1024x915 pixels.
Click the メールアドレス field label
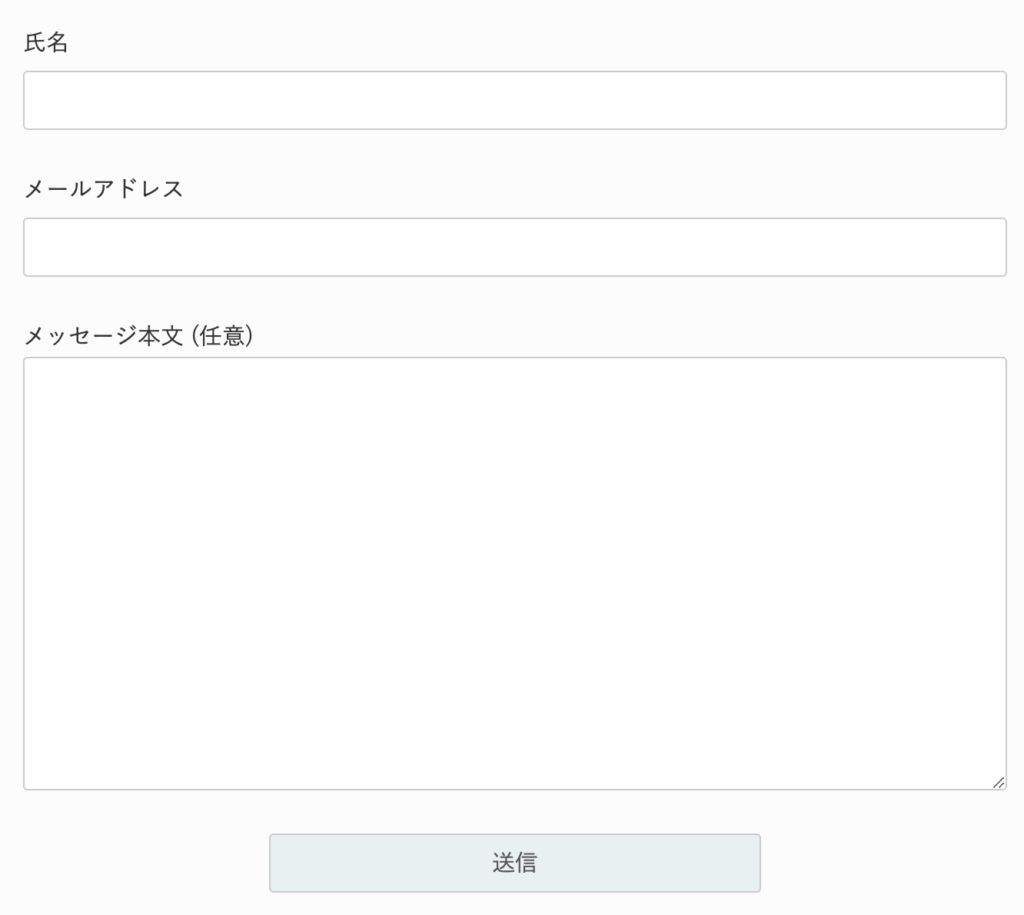tap(103, 189)
